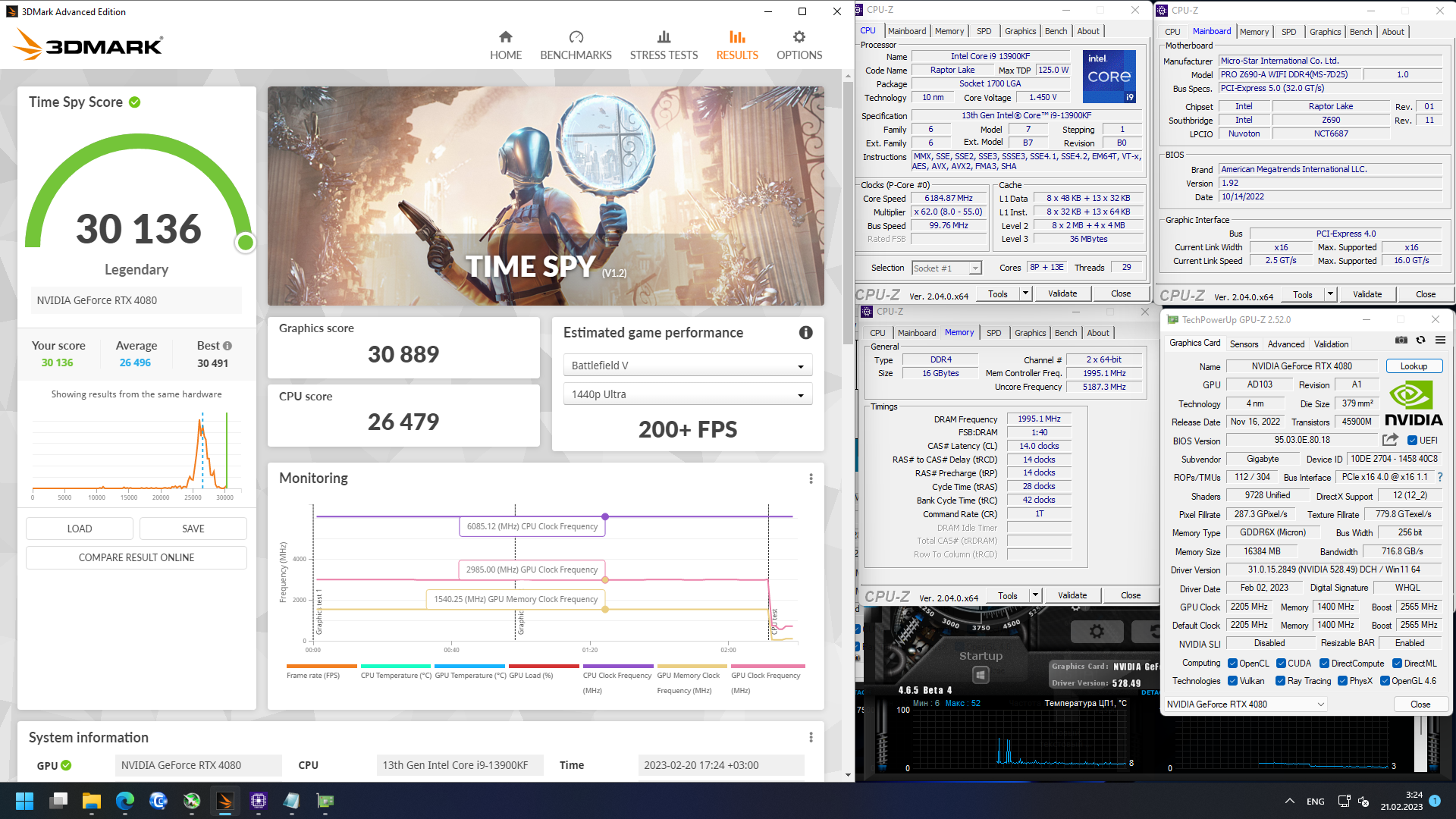
Task: Toggle the UEFI checkbox in GPU-Z
Action: pyautogui.click(x=1412, y=441)
